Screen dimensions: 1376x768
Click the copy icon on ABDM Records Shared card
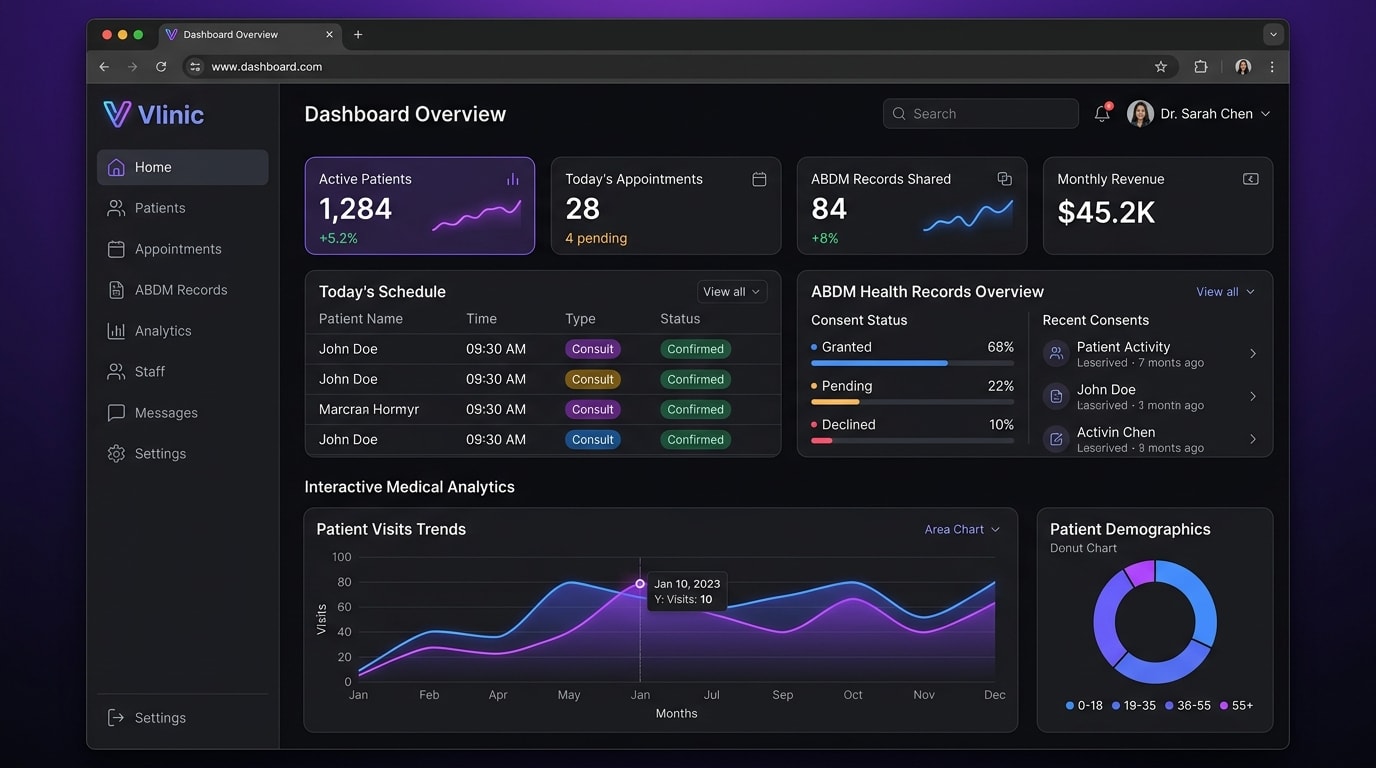click(1004, 179)
